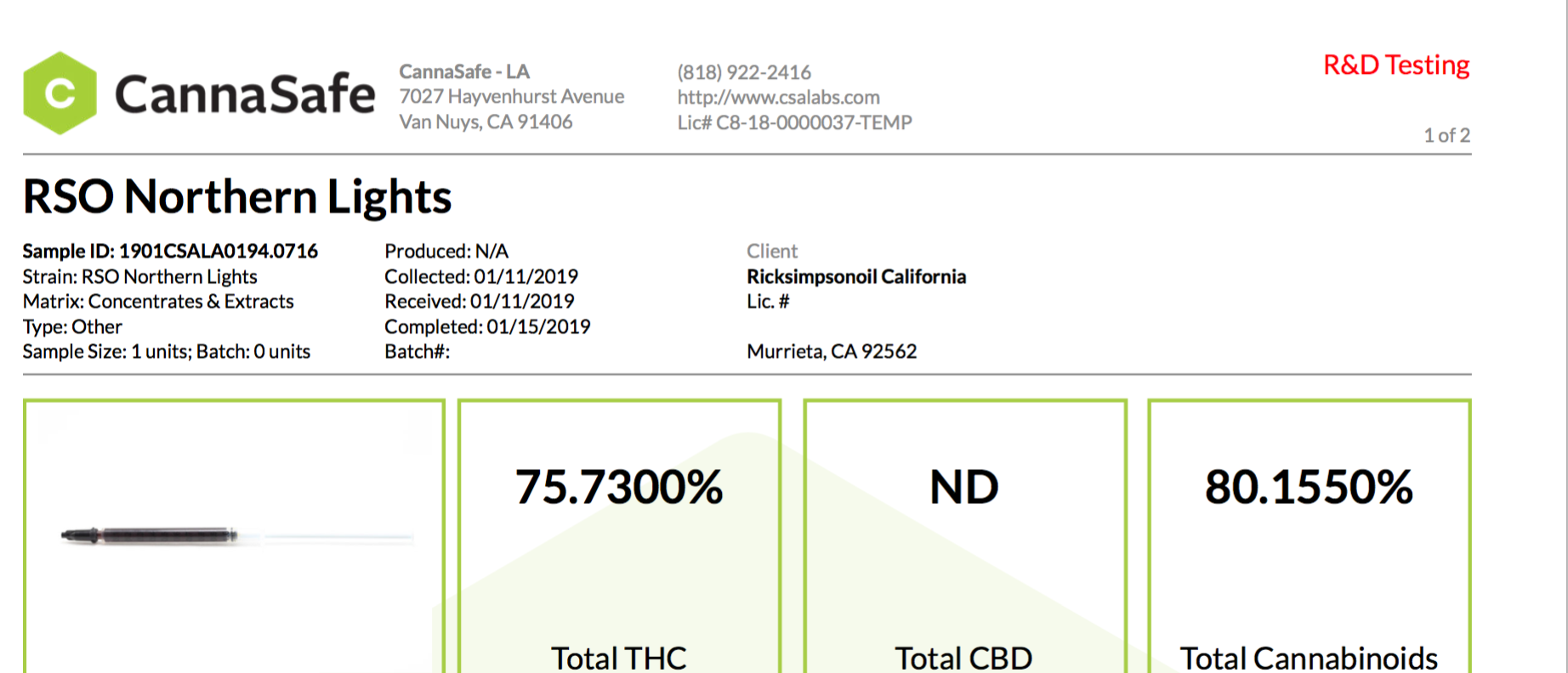Screen dimensions: 1568x673
Task: Click the 75.7300% Total THC value
Action: click(619, 487)
